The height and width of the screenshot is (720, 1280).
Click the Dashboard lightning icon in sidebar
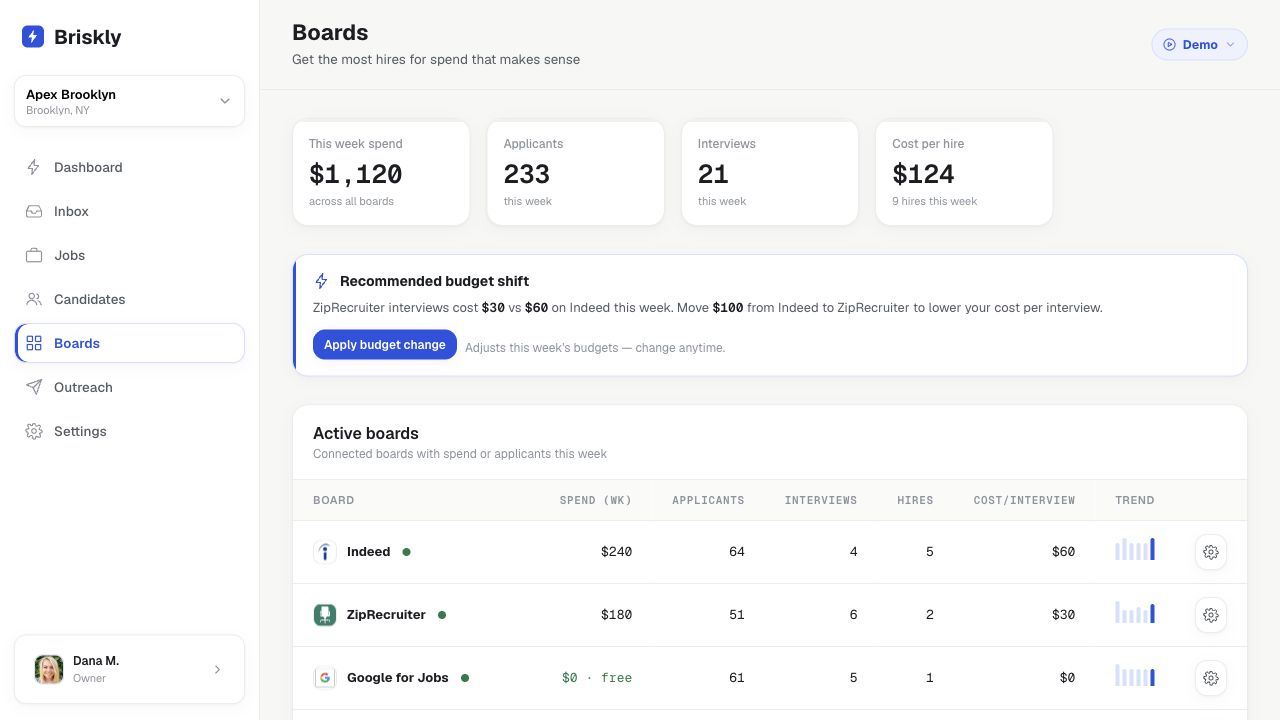point(34,167)
